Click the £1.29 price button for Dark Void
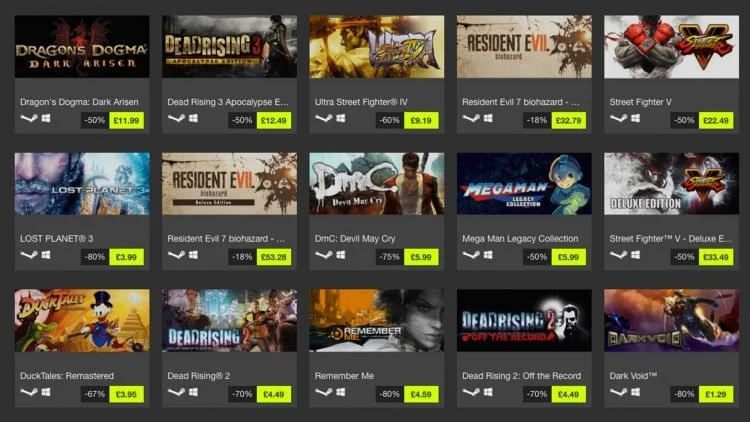This screenshot has height=422, width=750. click(716, 394)
